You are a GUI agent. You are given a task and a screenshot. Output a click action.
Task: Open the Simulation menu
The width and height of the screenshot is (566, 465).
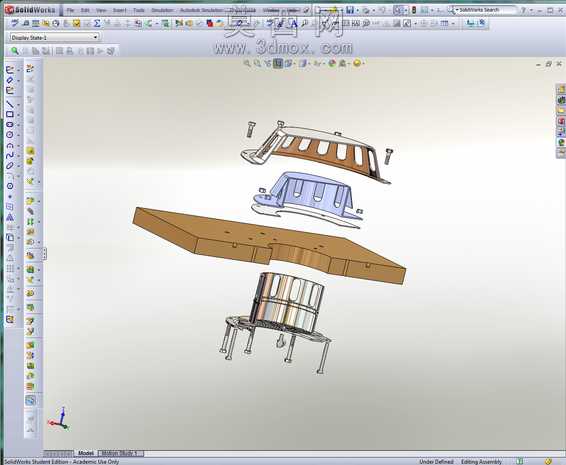(x=162, y=10)
